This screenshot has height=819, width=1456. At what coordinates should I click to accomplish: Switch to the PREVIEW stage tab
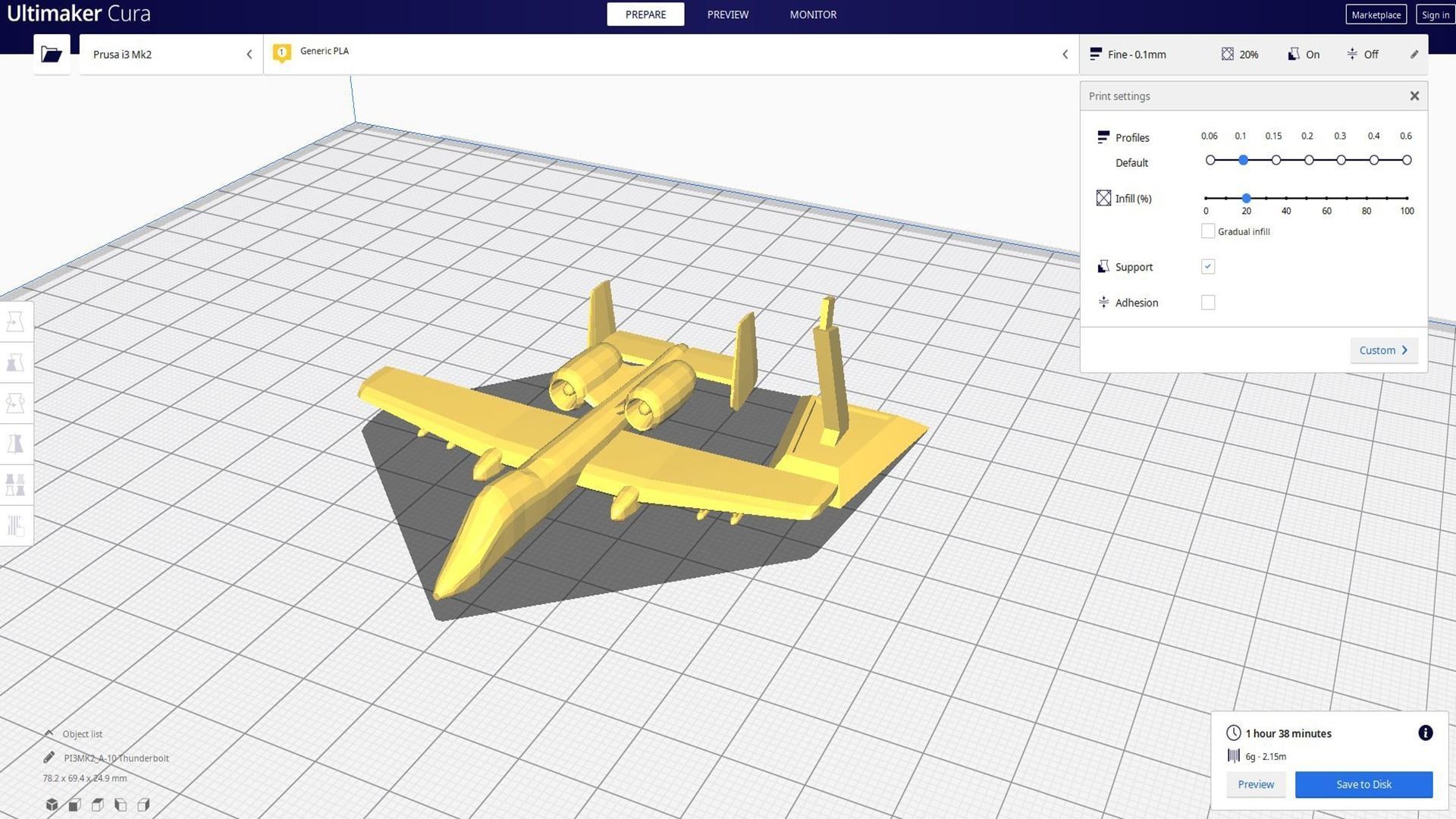[x=728, y=14]
